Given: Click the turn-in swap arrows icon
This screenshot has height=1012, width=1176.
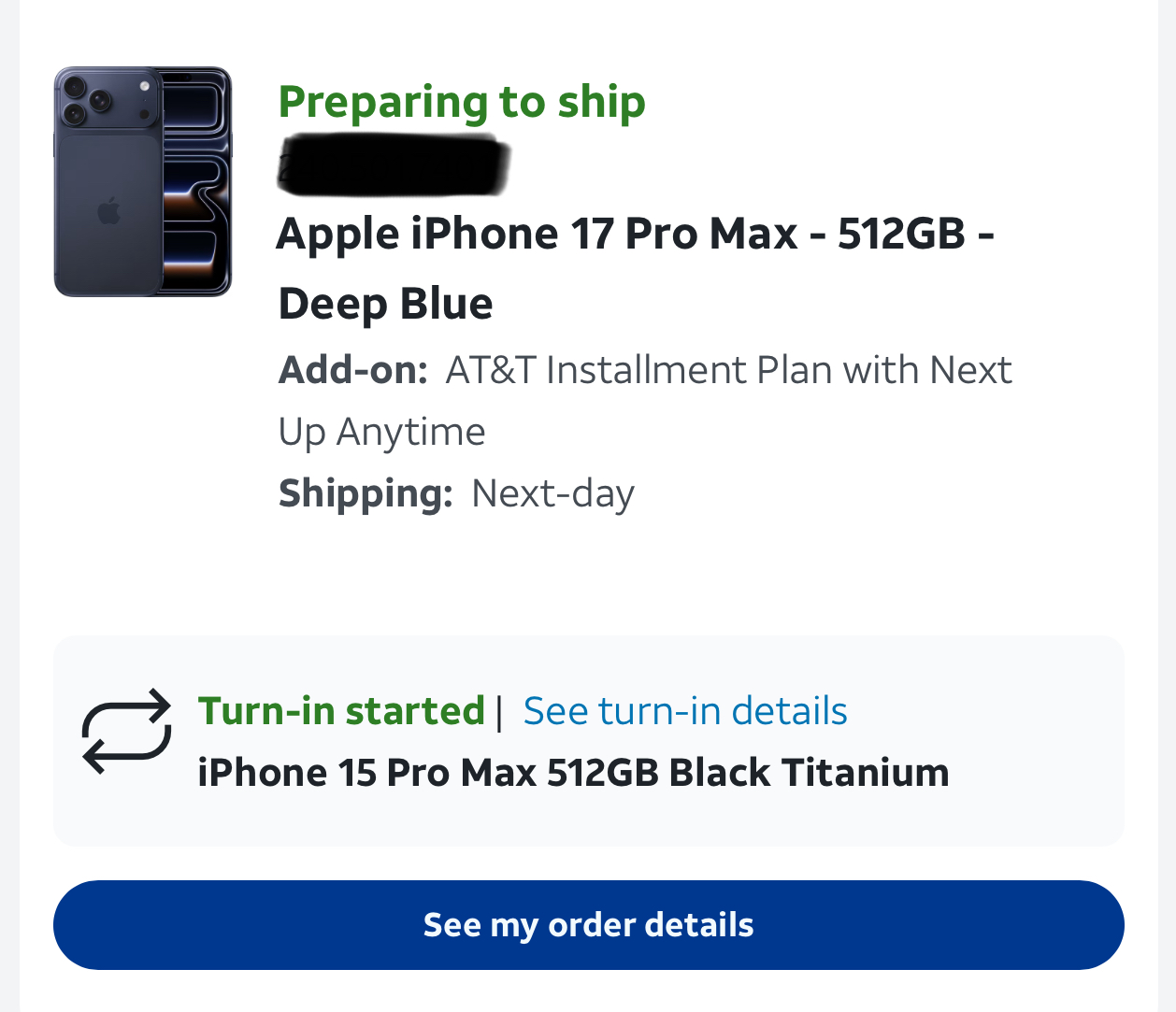Looking at the screenshot, I should click(x=126, y=732).
